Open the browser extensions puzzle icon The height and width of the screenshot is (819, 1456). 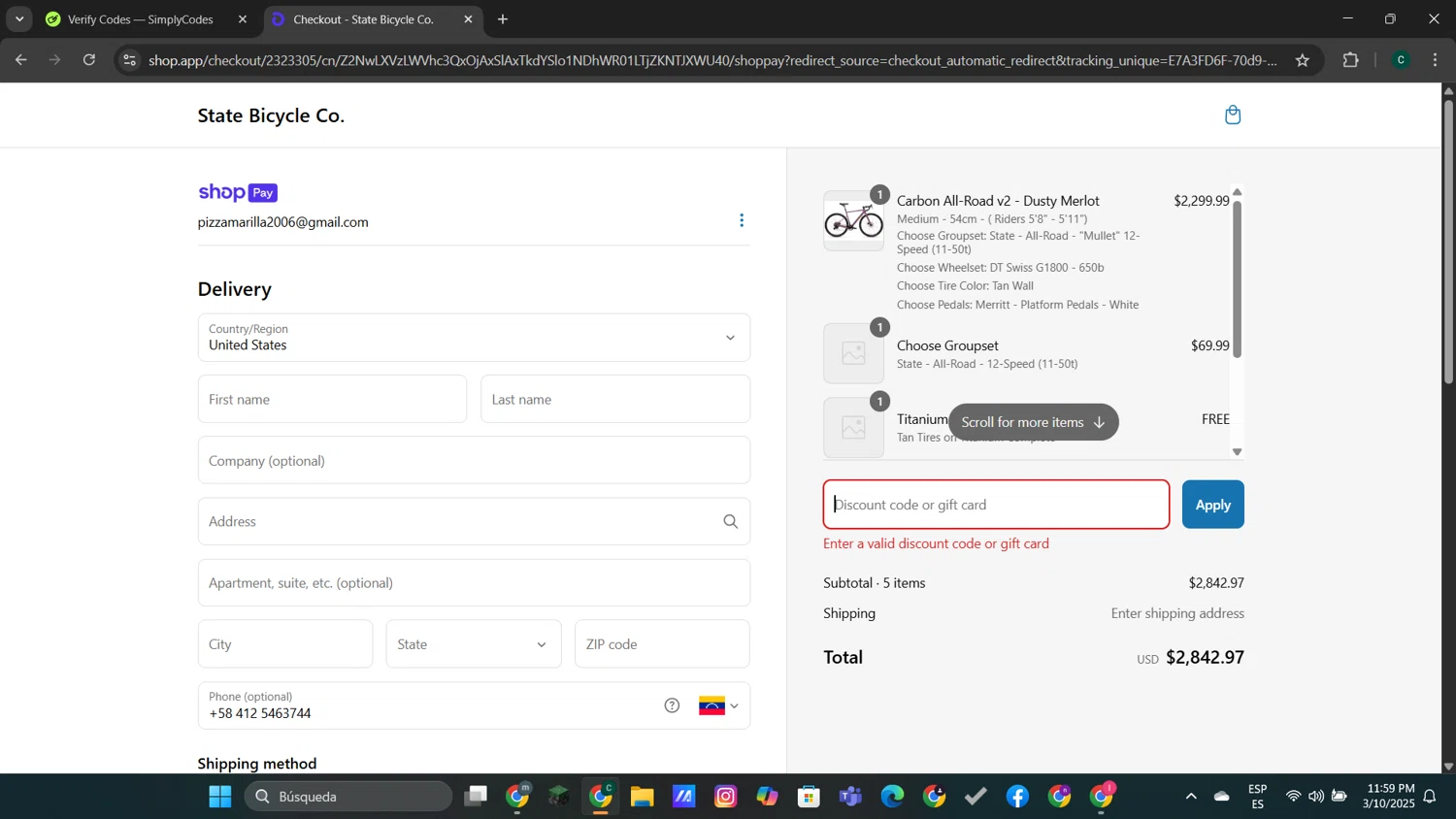pyautogui.click(x=1350, y=60)
